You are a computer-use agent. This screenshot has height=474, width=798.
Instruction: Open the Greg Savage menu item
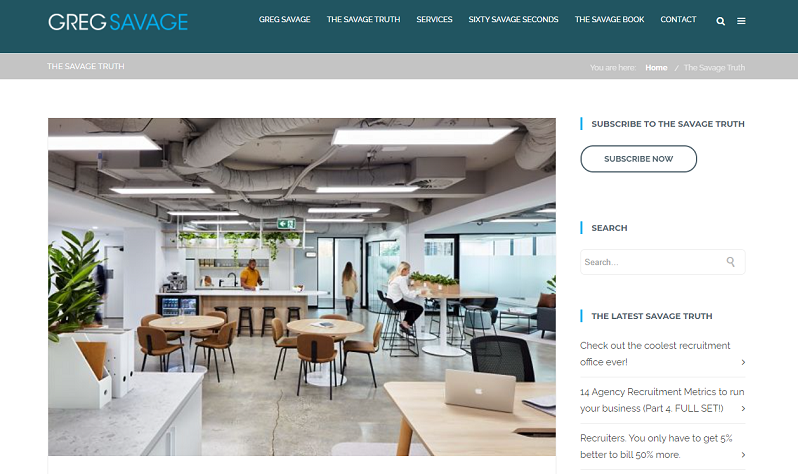tap(284, 19)
